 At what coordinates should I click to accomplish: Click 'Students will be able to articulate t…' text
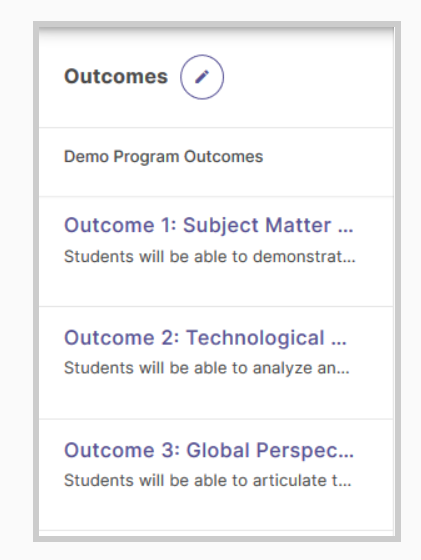coord(208,480)
